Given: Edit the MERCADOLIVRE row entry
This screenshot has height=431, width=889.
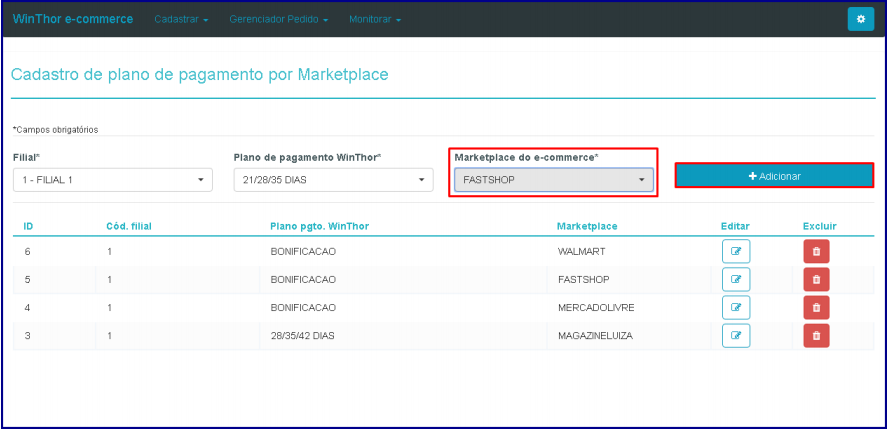Looking at the screenshot, I should 736,307.
